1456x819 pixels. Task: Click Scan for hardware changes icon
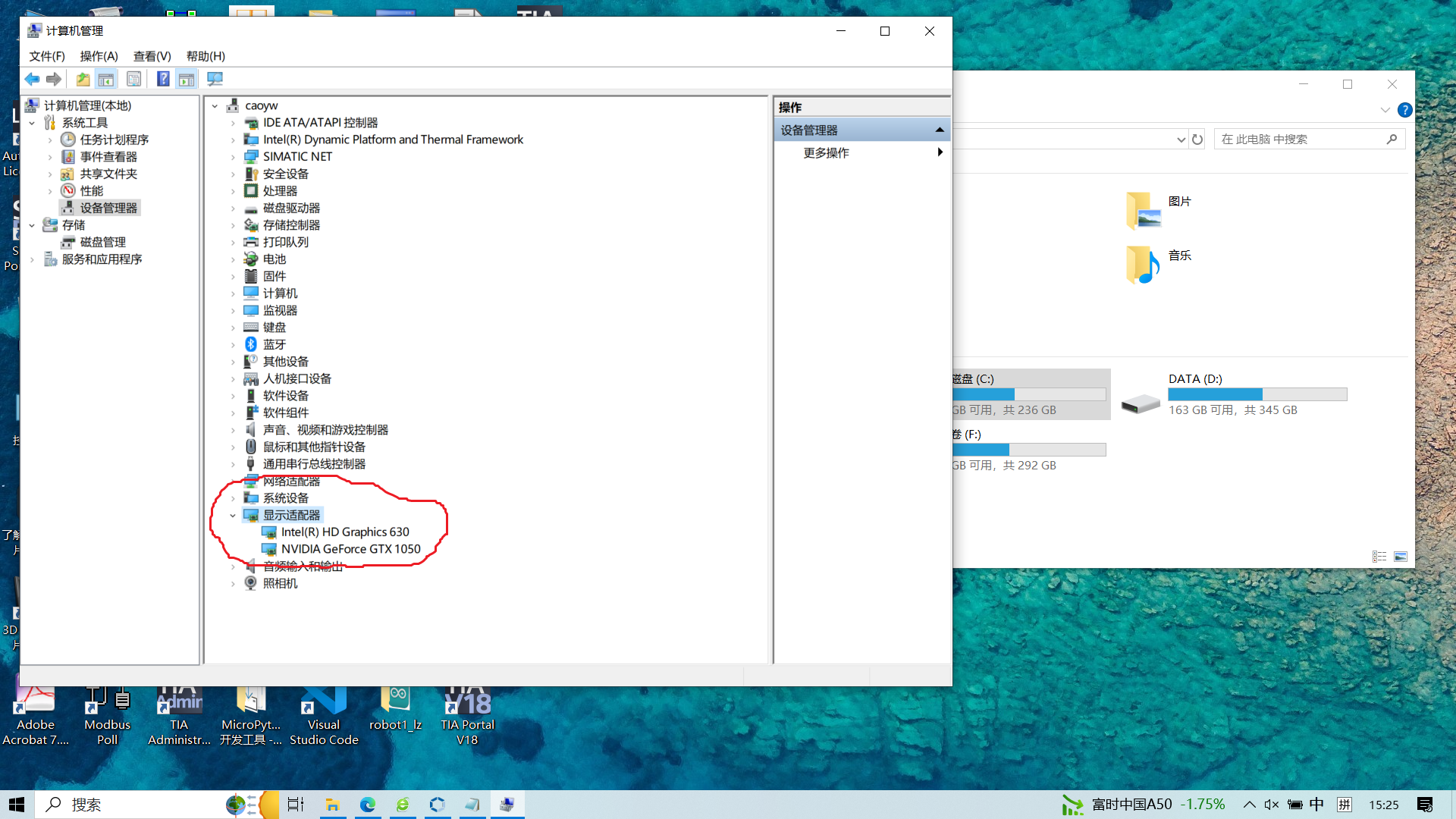click(215, 79)
